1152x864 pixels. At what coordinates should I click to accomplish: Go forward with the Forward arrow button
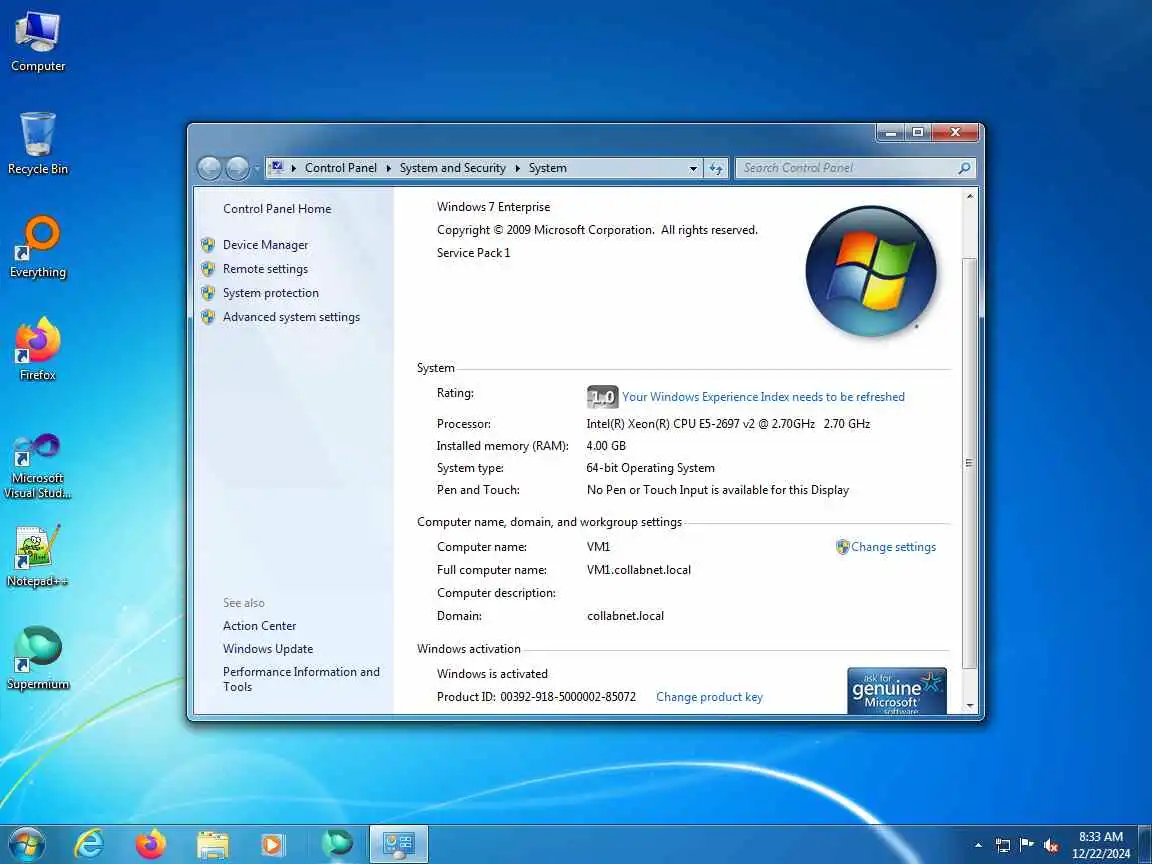pyautogui.click(x=237, y=169)
